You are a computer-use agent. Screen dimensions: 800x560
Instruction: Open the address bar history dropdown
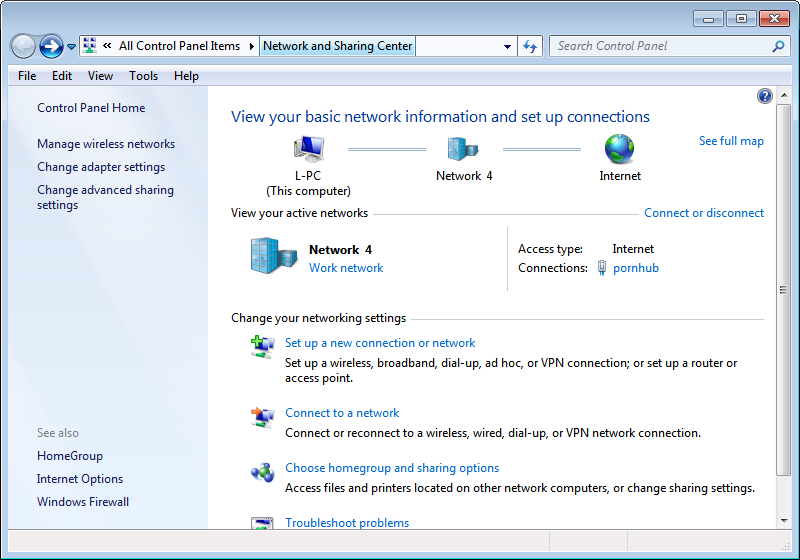(507, 46)
